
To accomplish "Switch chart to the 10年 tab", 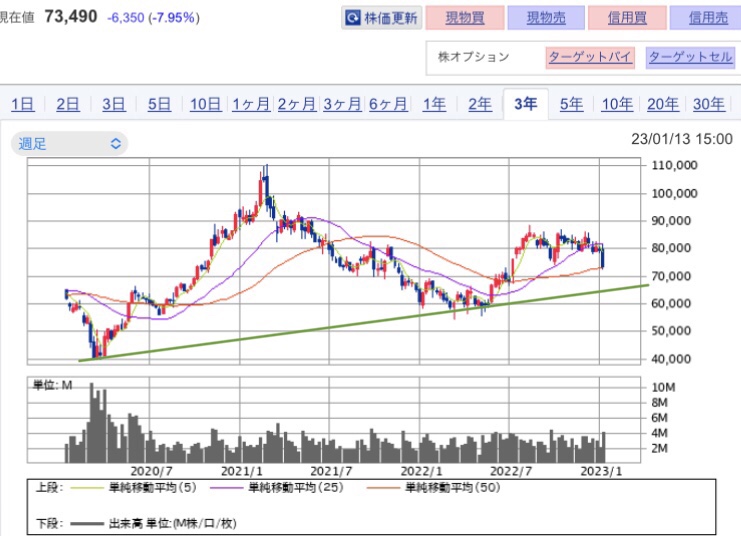I will 617,104.
